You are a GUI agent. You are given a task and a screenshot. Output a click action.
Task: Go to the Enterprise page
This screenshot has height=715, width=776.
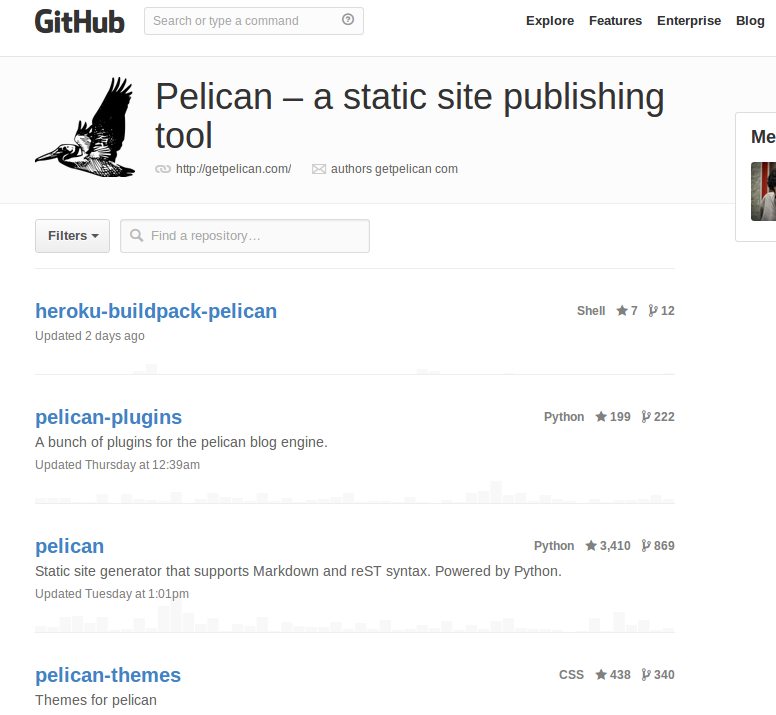tap(689, 21)
